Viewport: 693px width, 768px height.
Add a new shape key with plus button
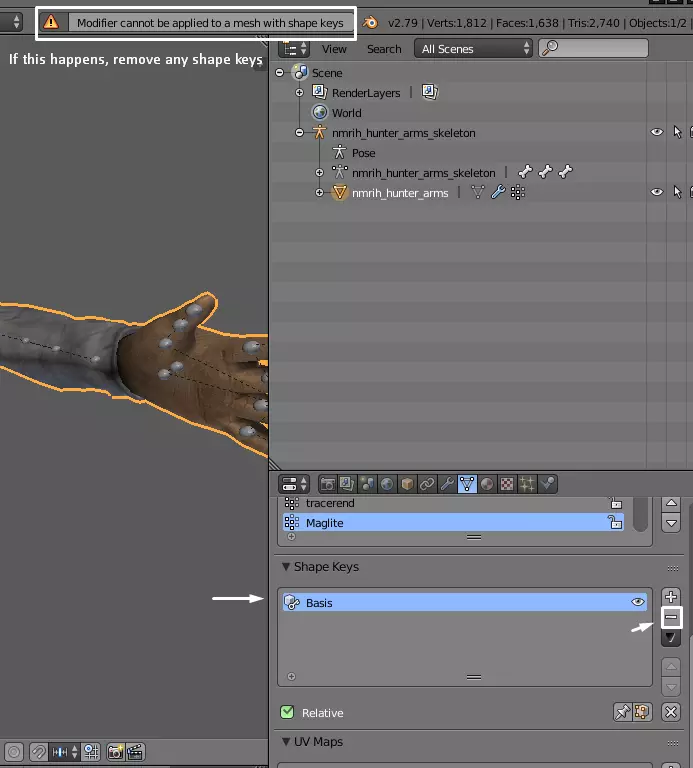672,597
